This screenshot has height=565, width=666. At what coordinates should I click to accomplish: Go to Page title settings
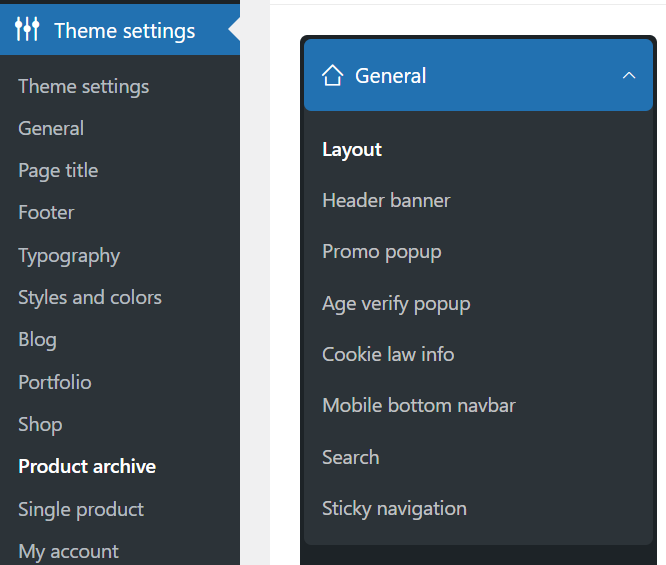click(58, 170)
